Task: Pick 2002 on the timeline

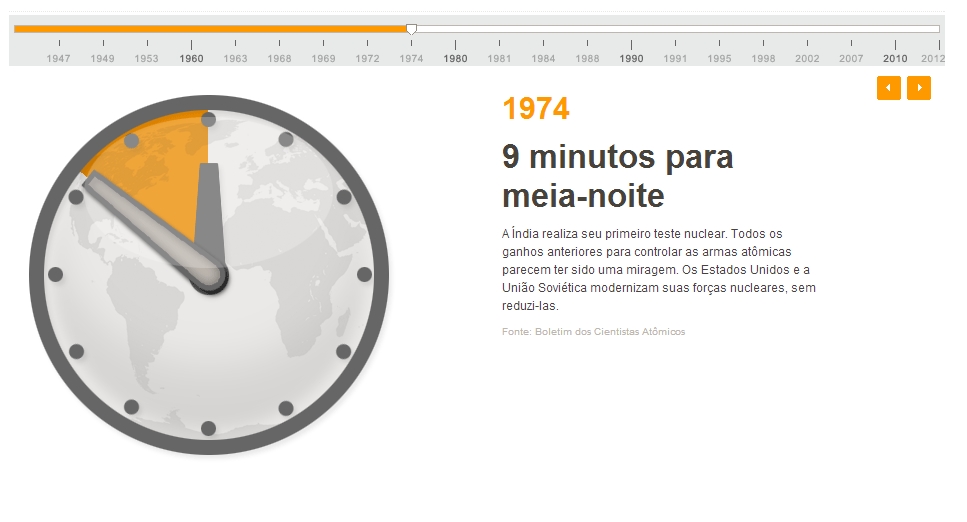Action: point(807,58)
